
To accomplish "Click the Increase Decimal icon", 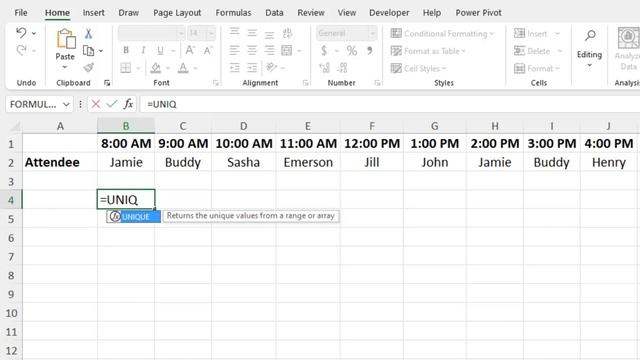I will point(324,68).
